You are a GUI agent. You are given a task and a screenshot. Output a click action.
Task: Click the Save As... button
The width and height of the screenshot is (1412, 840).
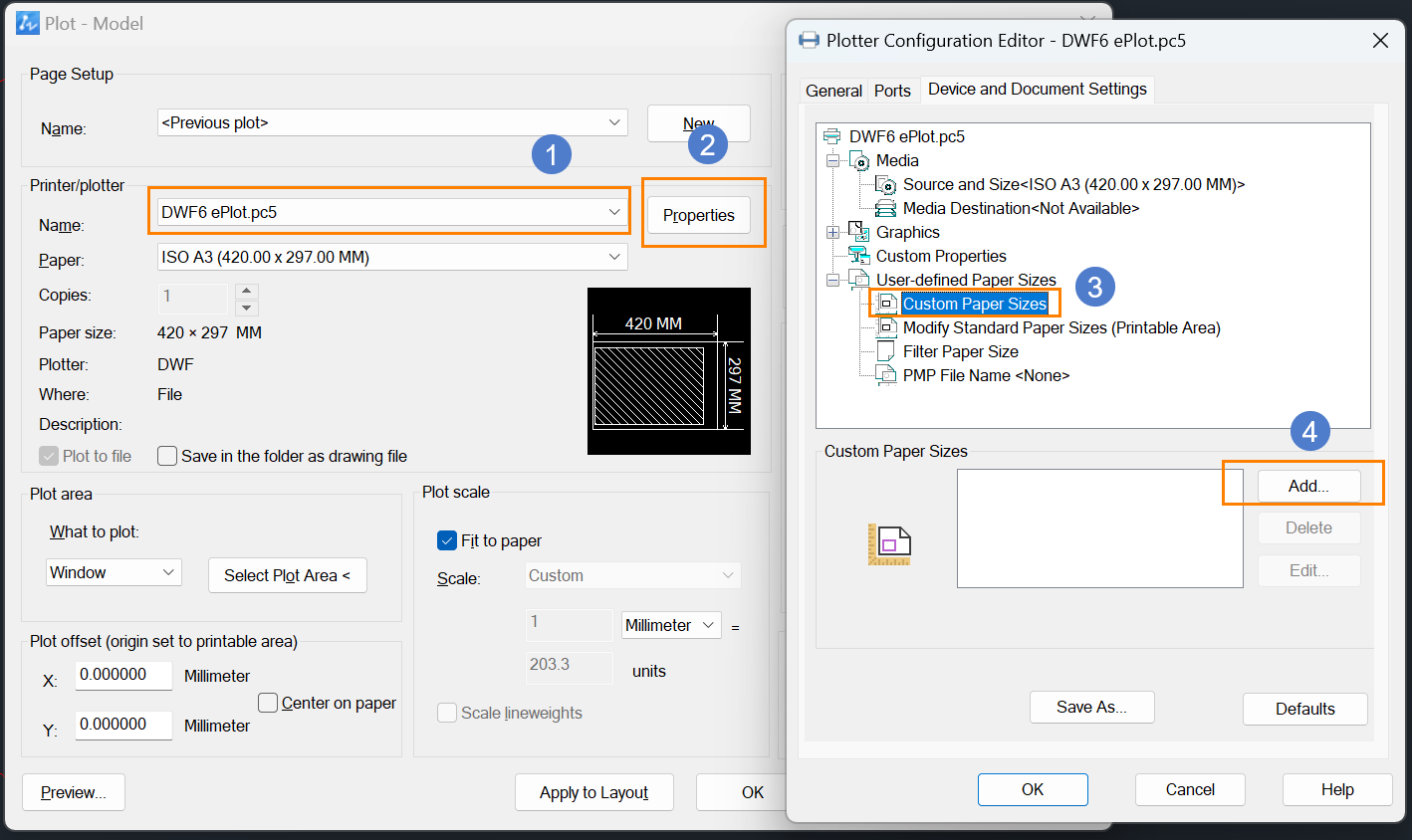[1091, 707]
